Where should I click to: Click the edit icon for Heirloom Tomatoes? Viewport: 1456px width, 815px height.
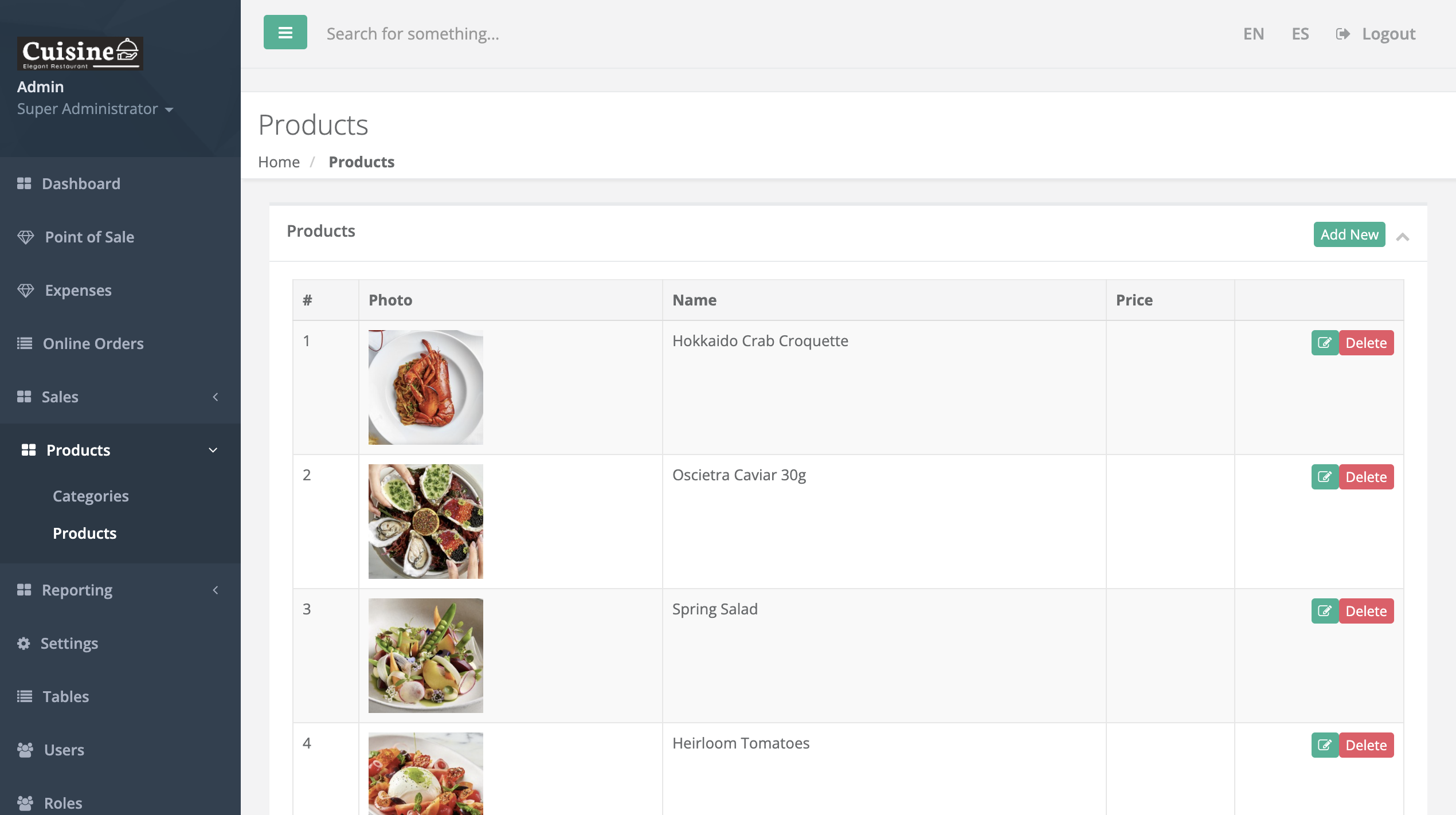click(x=1325, y=745)
